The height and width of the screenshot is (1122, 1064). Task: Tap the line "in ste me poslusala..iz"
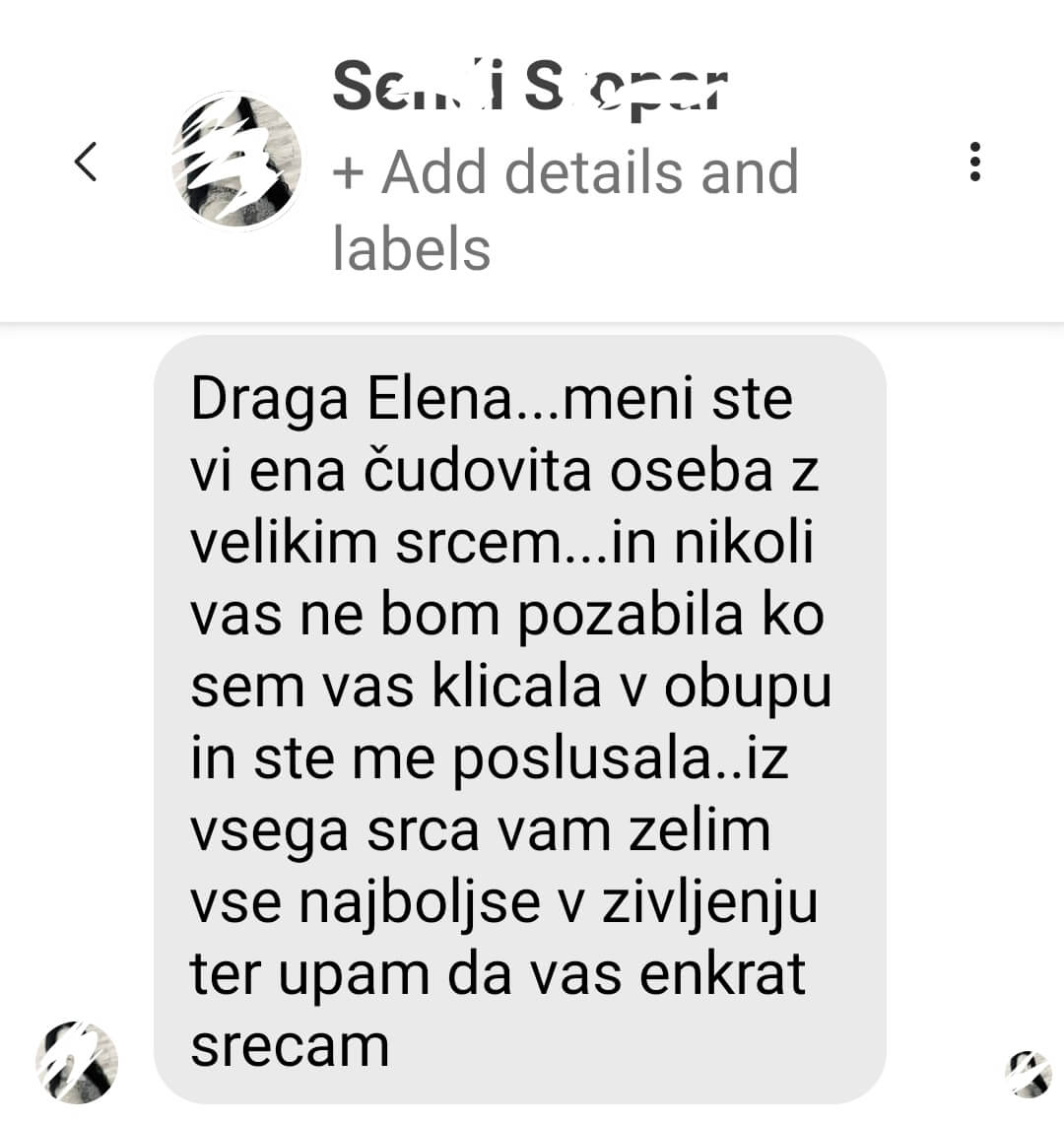tap(490, 759)
